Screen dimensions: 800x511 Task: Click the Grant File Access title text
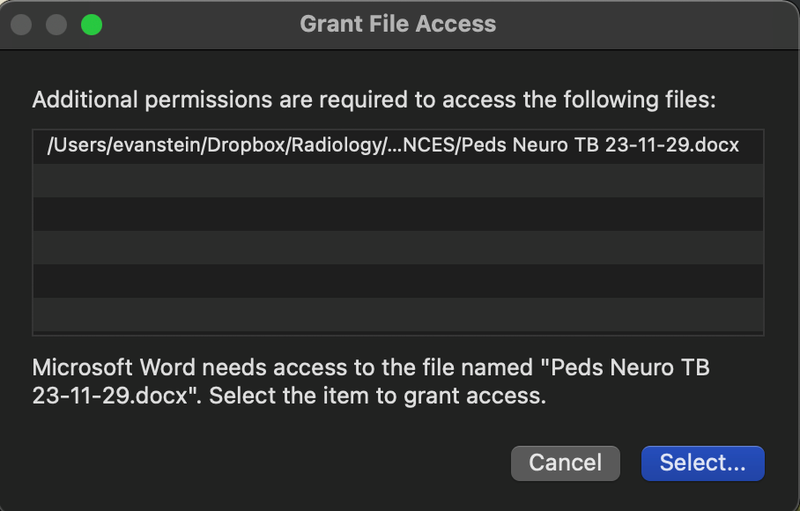398,24
